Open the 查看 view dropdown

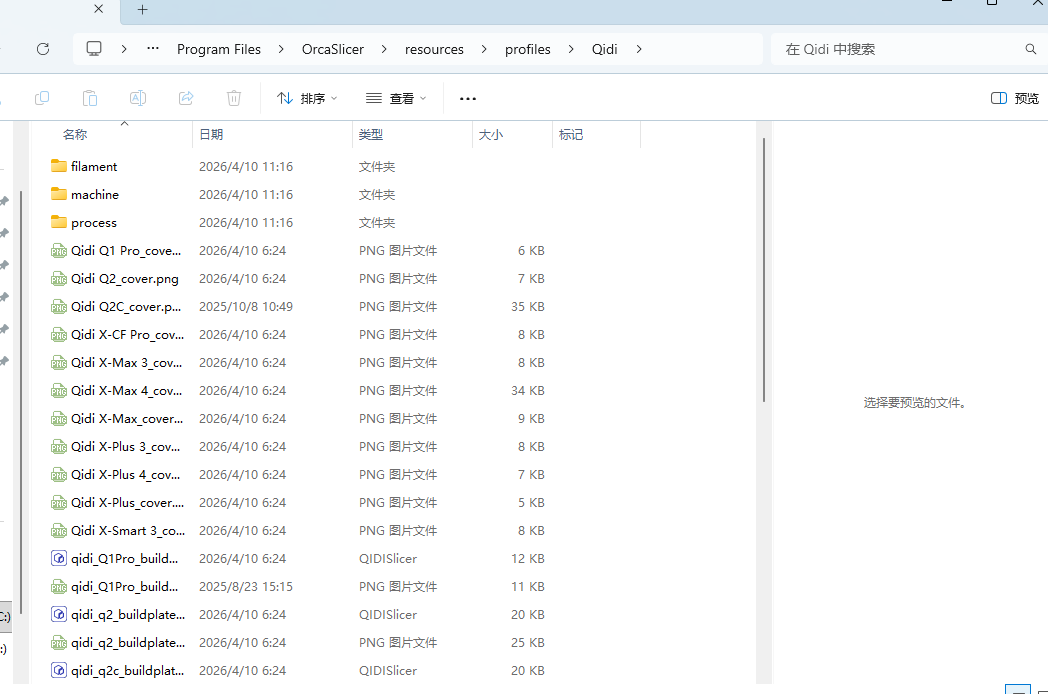(x=396, y=98)
